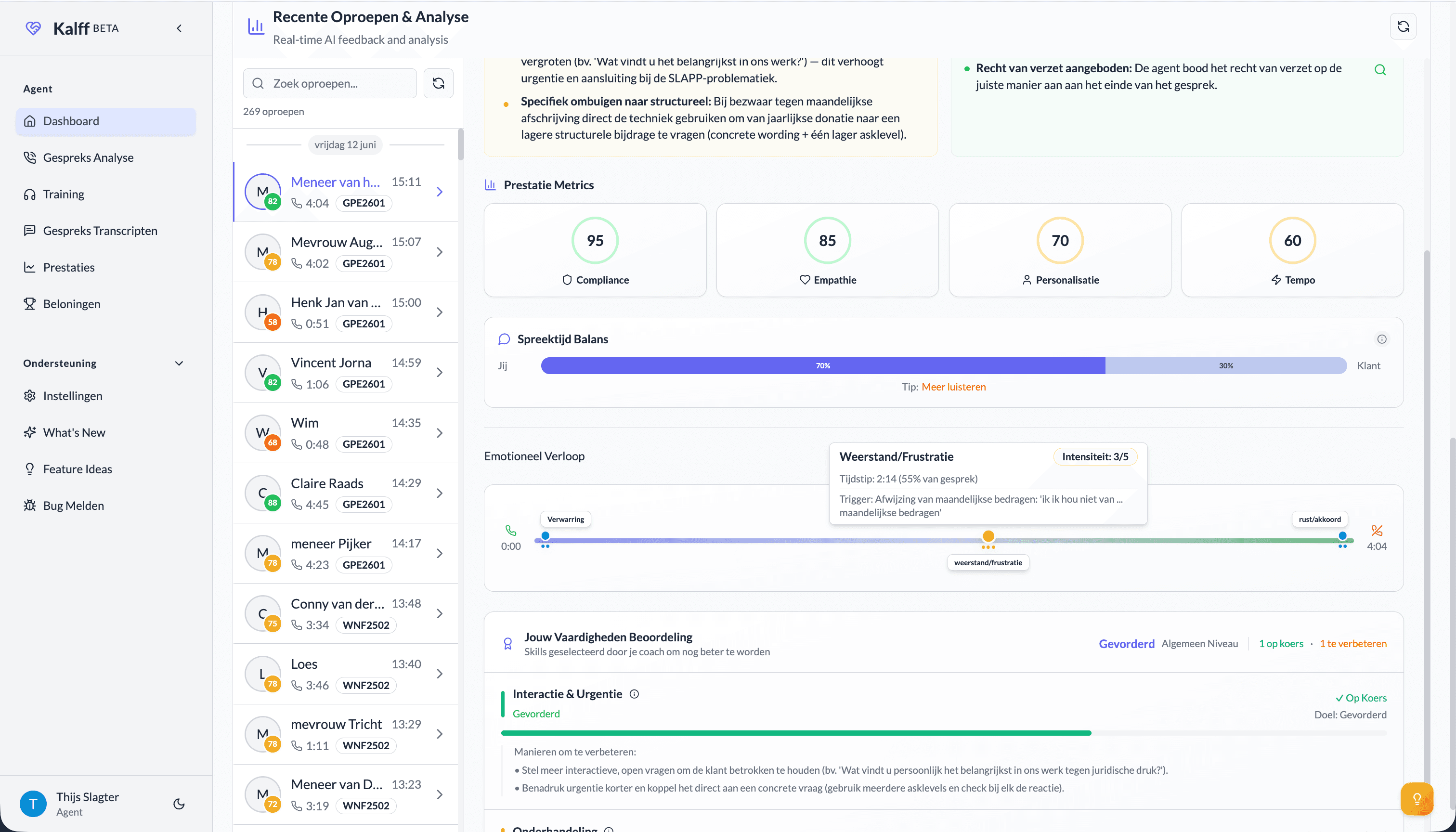
Task: Click the Feature Ideas lightbulb icon
Action: point(30,468)
